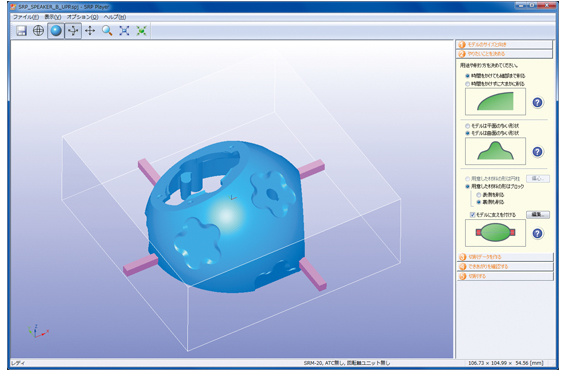Select the magnifying glass zoom tool

coord(107,31)
